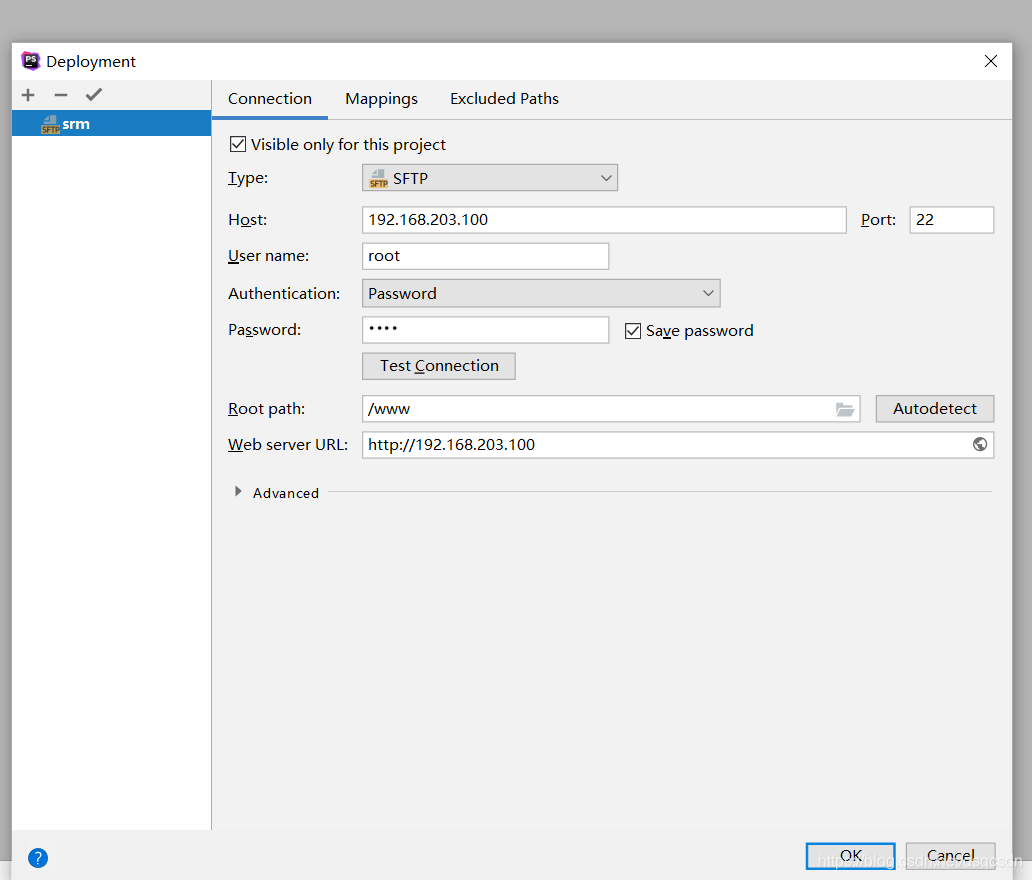The image size is (1032, 880).
Task: Switch to the Connection tab
Action: [x=270, y=99]
